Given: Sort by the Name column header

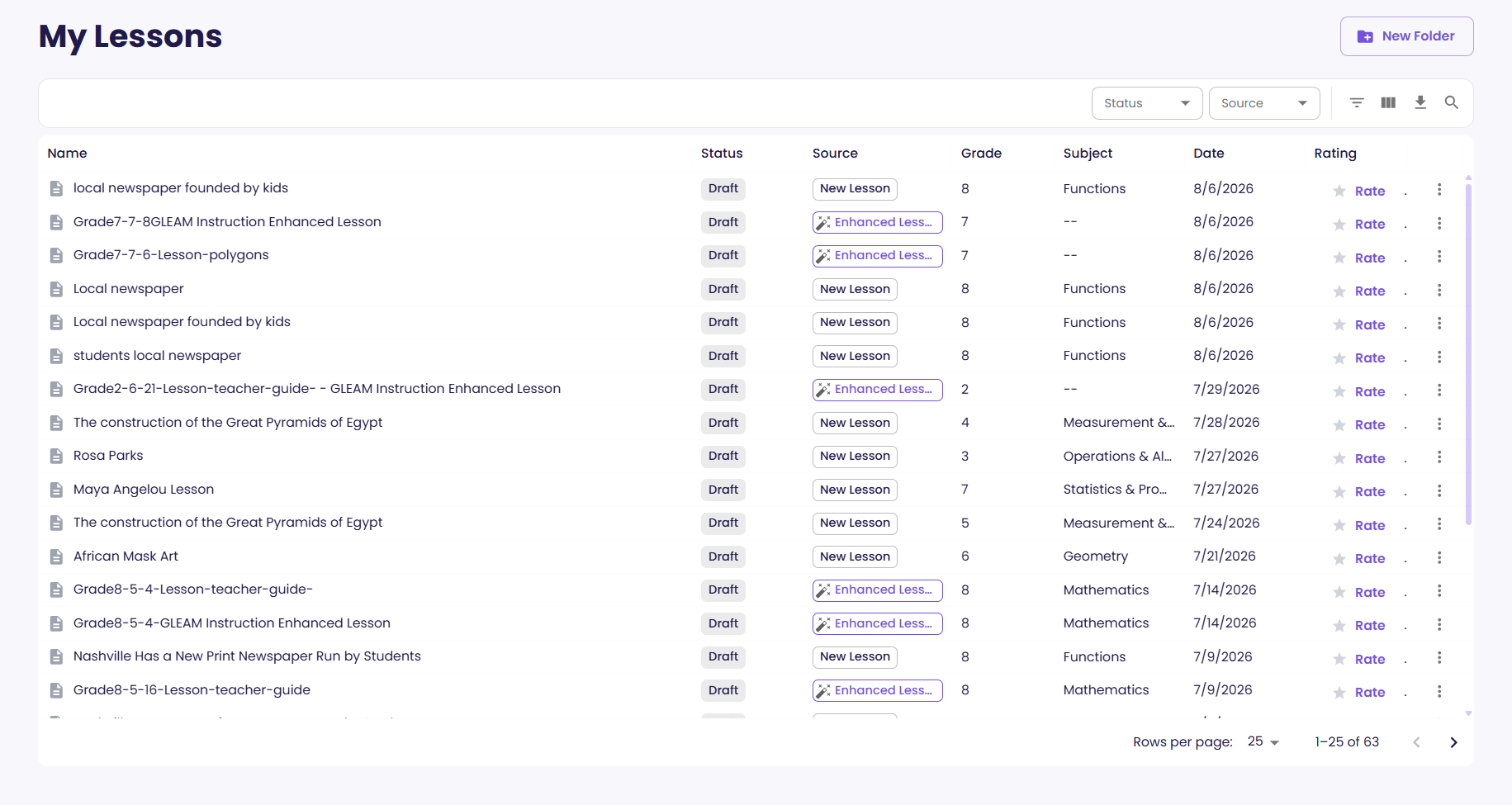Looking at the screenshot, I should [67, 154].
